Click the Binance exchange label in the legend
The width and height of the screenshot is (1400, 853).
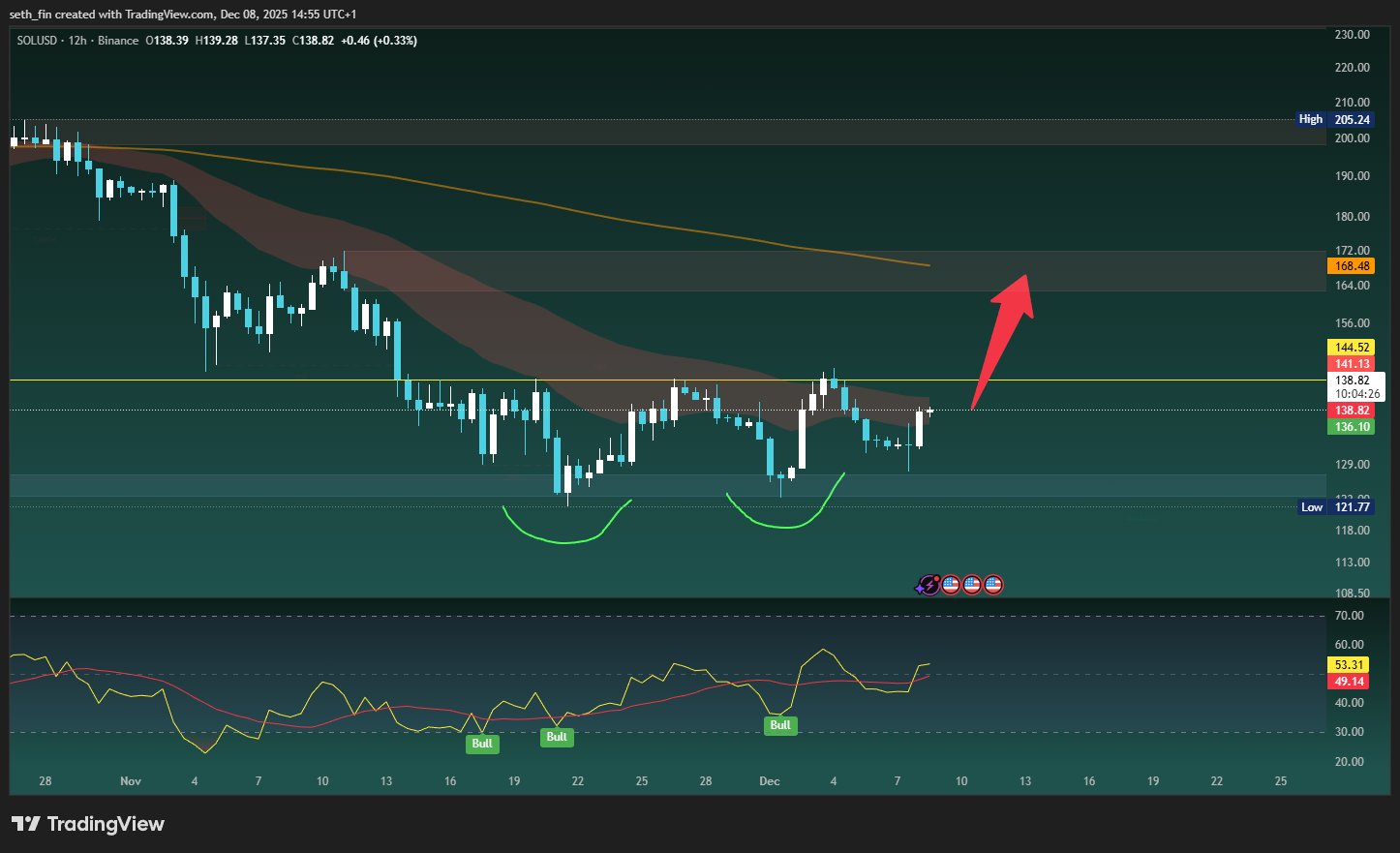118,41
